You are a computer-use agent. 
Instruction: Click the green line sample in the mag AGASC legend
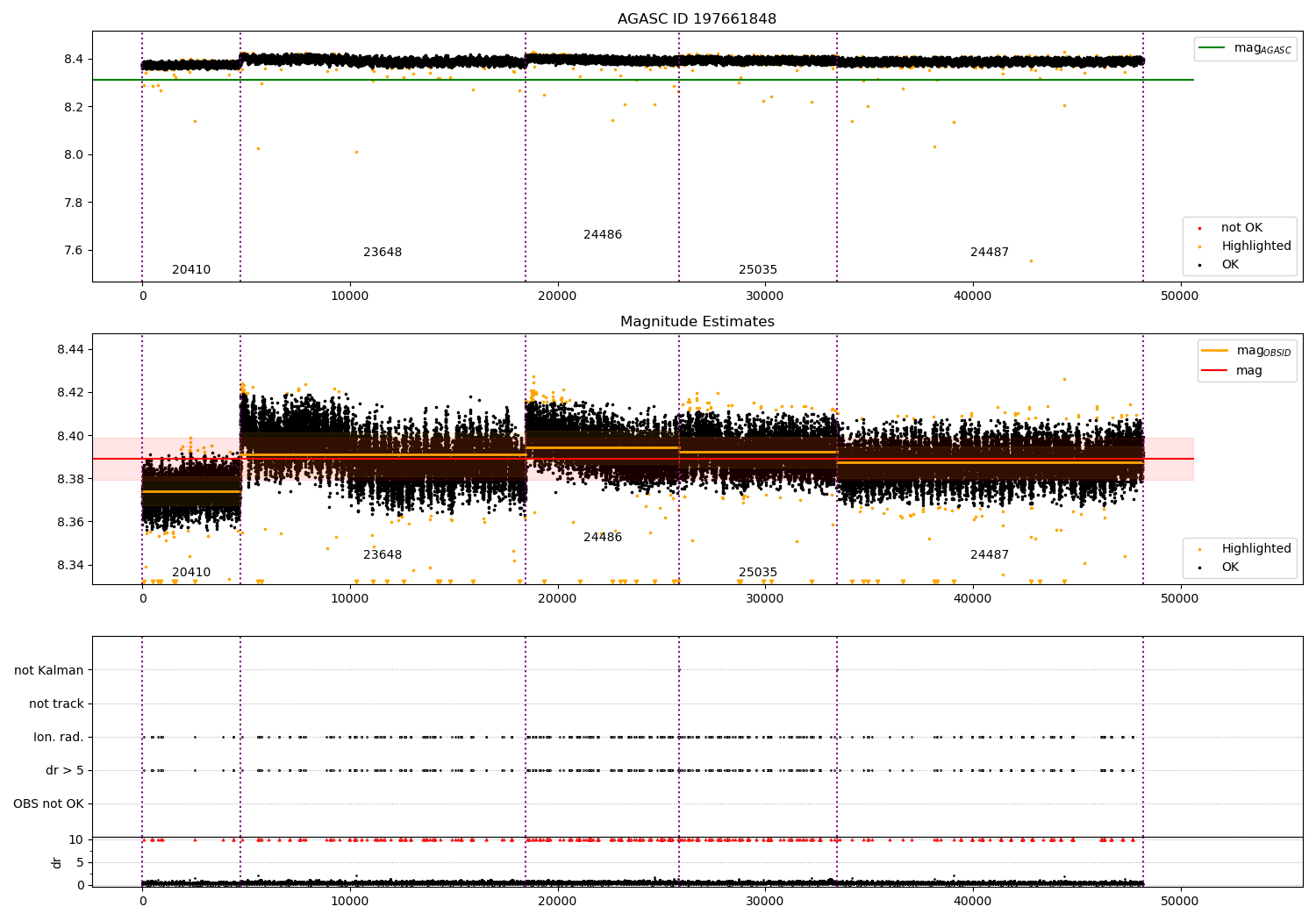(x=1212, y=48)
